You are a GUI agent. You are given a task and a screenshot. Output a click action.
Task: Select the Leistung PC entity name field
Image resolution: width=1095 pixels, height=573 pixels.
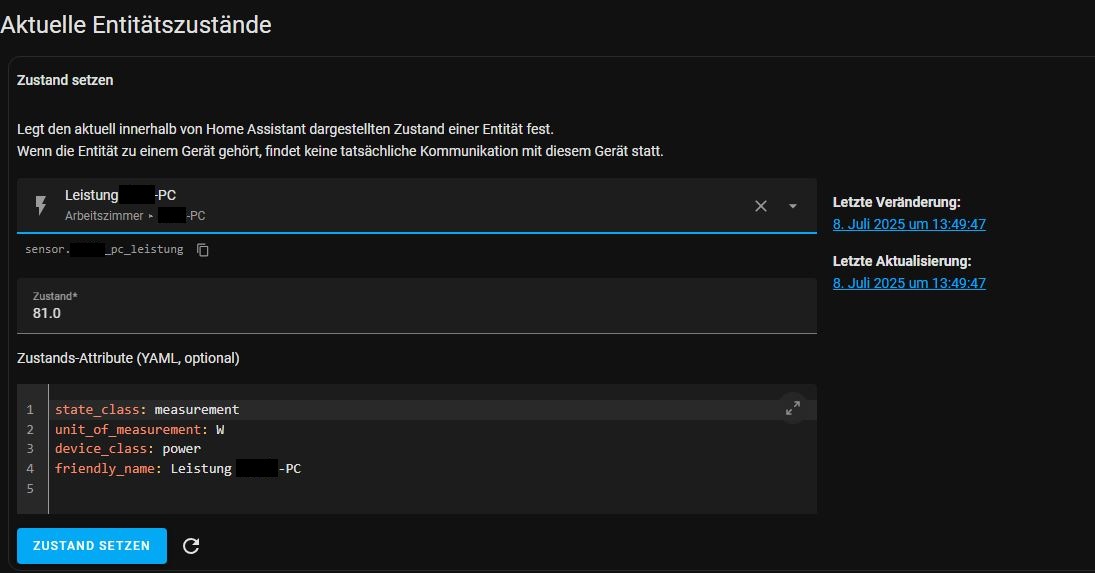click(417, 205)
